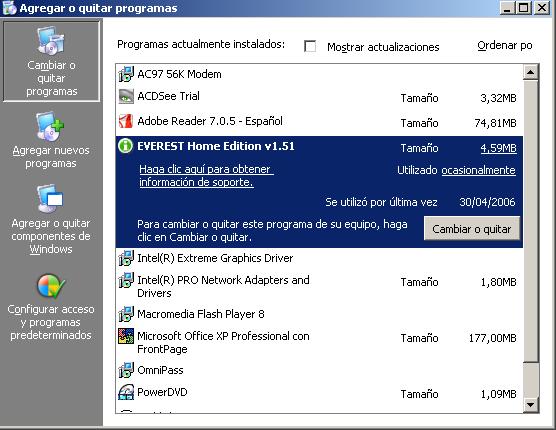Open Configurar acceso y programas predeterminados icon
This screenshot has width=556, height=430.
click(x=51, y=286)
